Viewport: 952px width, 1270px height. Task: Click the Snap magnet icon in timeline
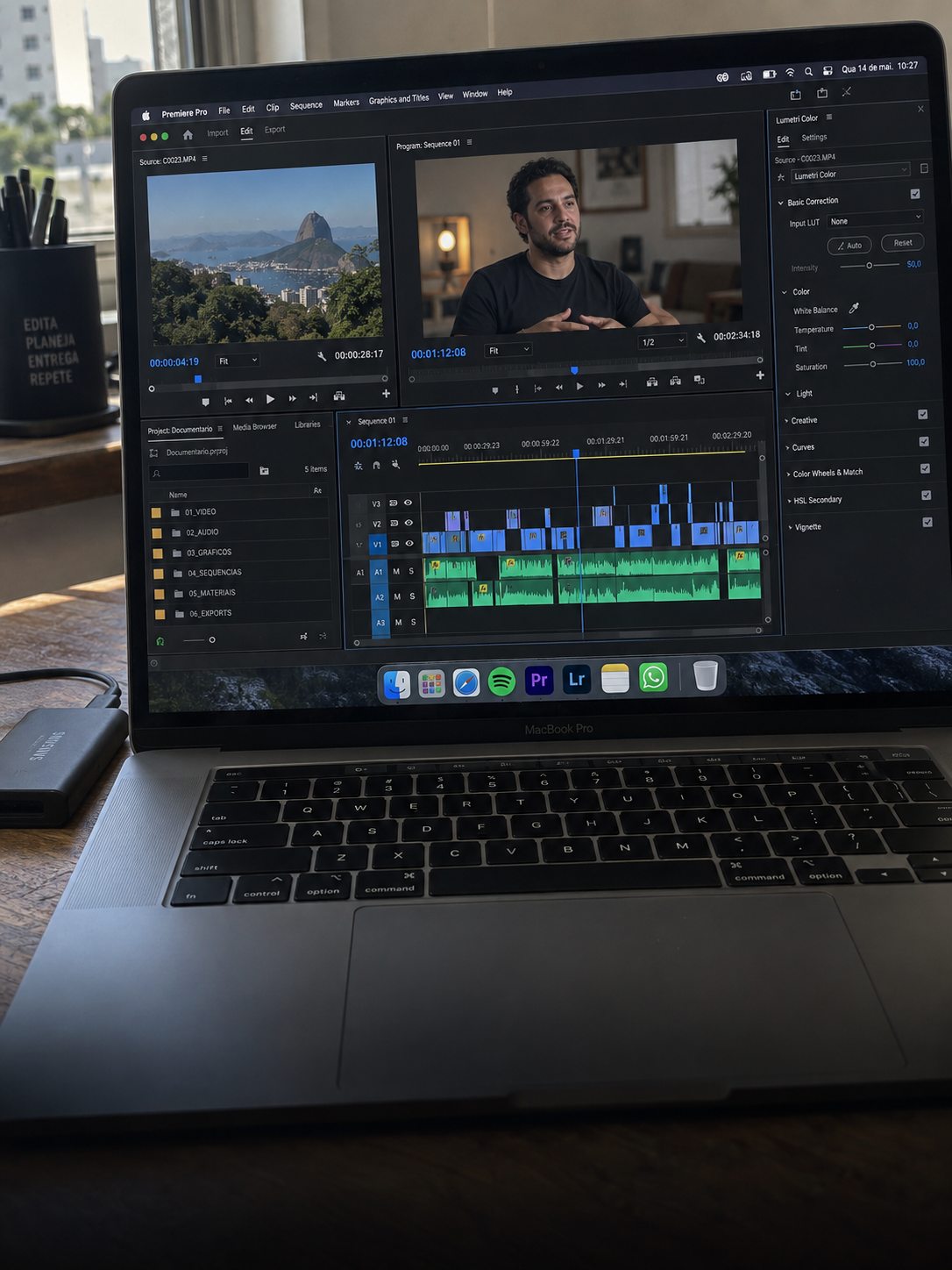[377, 465]
